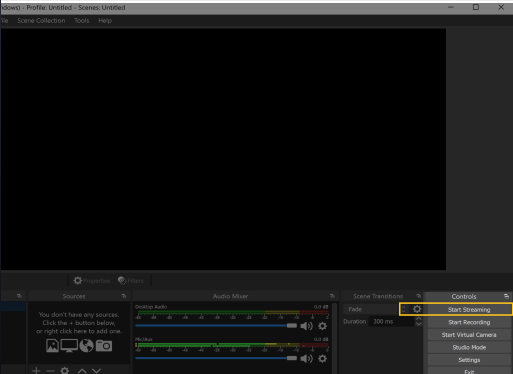Open the Scene Collection menu
This screenshot has height=374, width=513.
tap(41, 21)
